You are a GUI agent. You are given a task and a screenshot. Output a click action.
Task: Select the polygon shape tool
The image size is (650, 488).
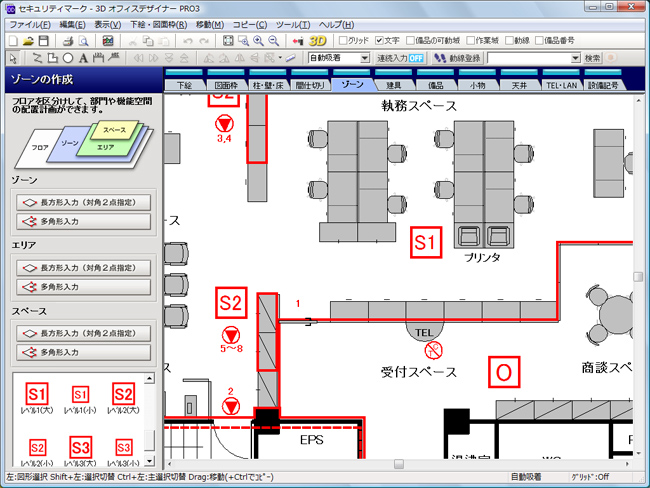[x=53, y=58]
